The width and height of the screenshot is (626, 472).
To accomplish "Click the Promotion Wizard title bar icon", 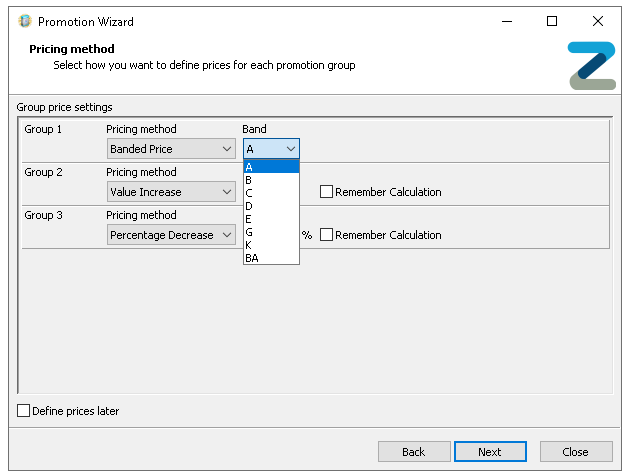I will click(x=25, y=21).
